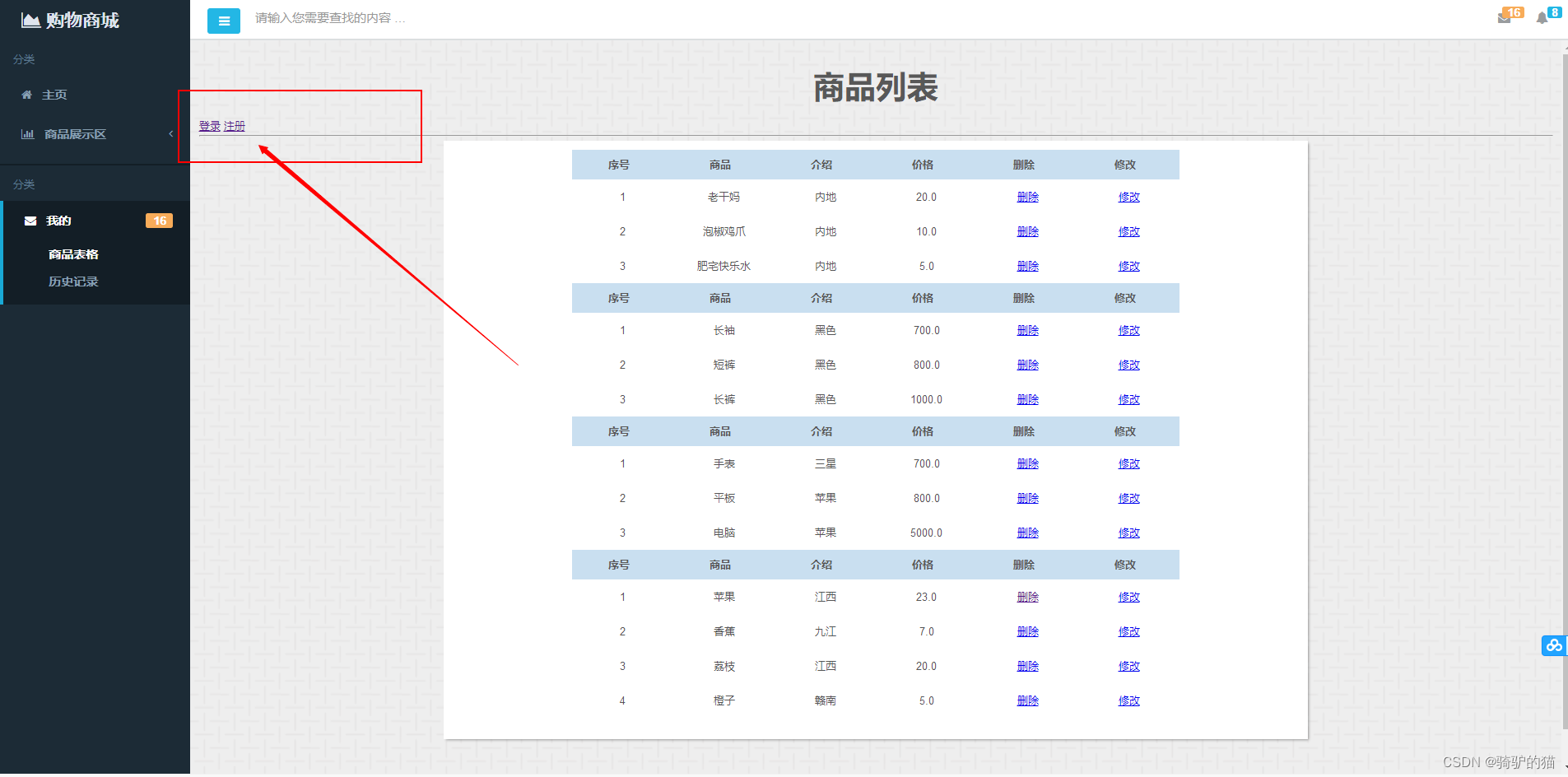
Task: Delete the 香蕉 row
Action: click(x=1027, y=631)
